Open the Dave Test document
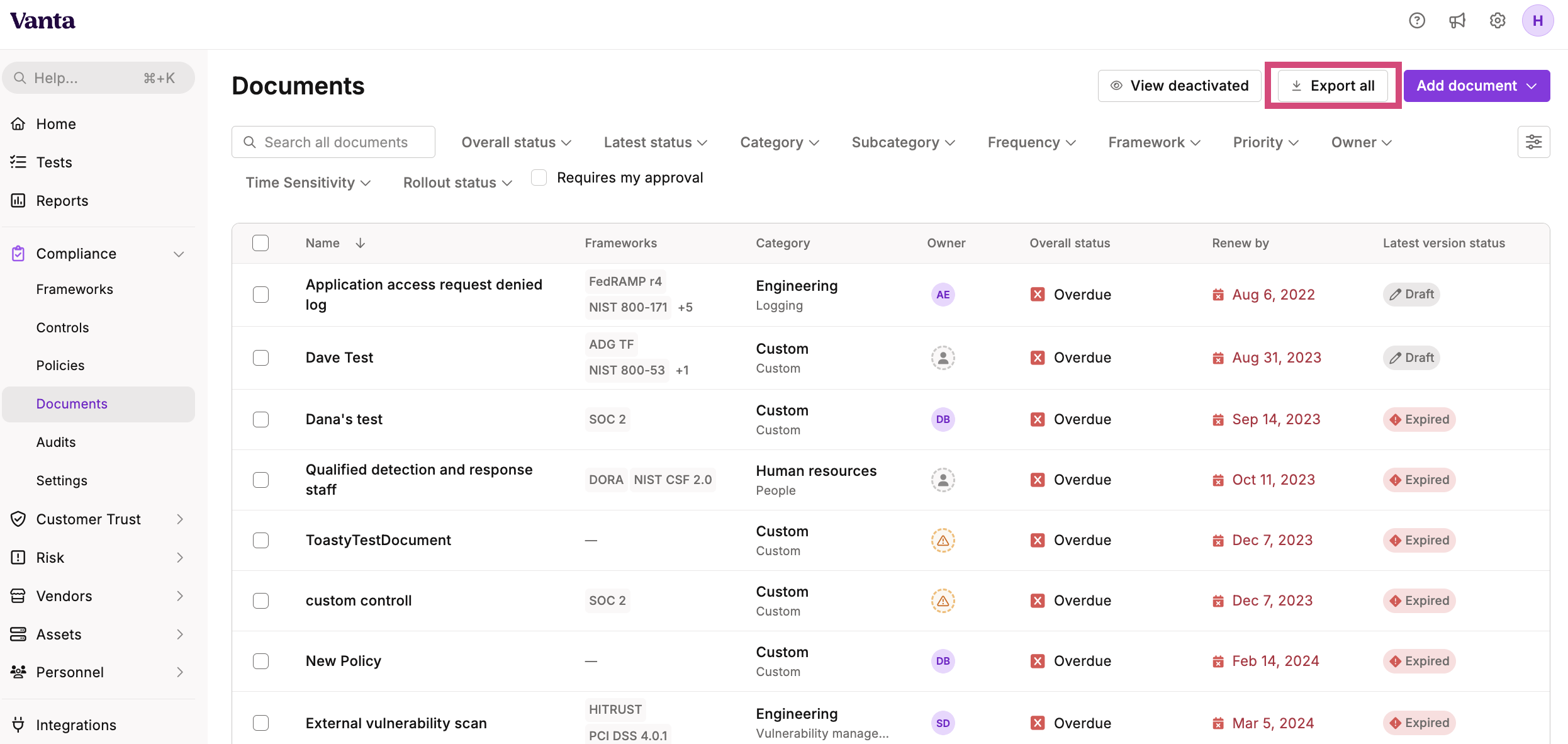1568x744 pixels. point(339,358)
